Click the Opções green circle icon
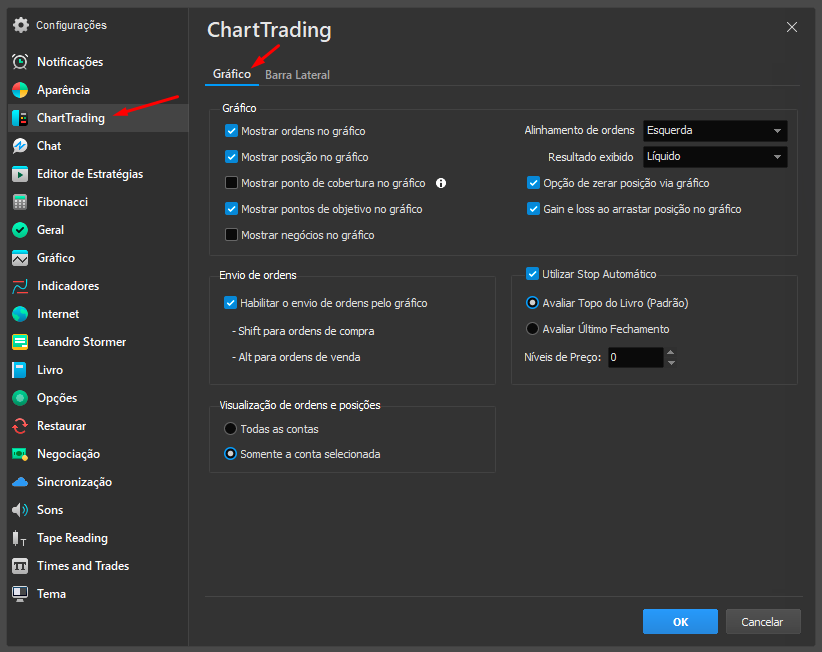 (20, 398)
